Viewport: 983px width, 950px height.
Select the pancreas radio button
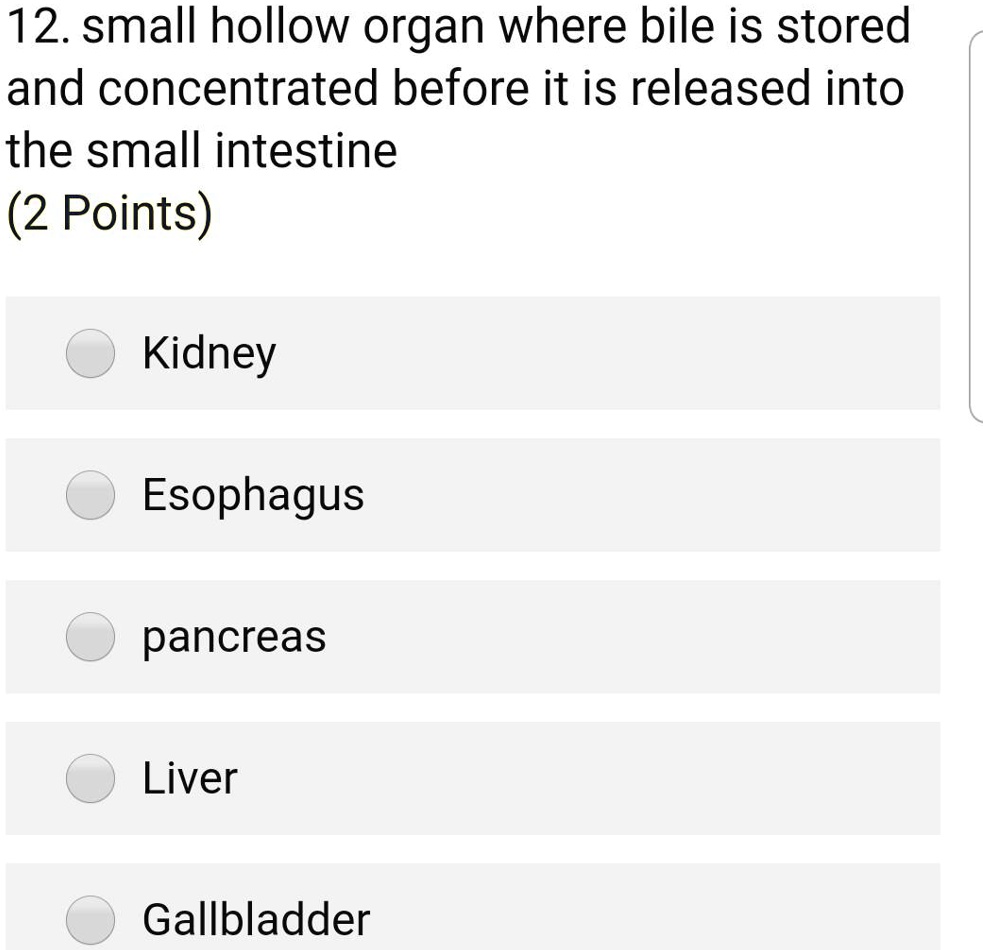pyautogui.click(x=89, y=637)
